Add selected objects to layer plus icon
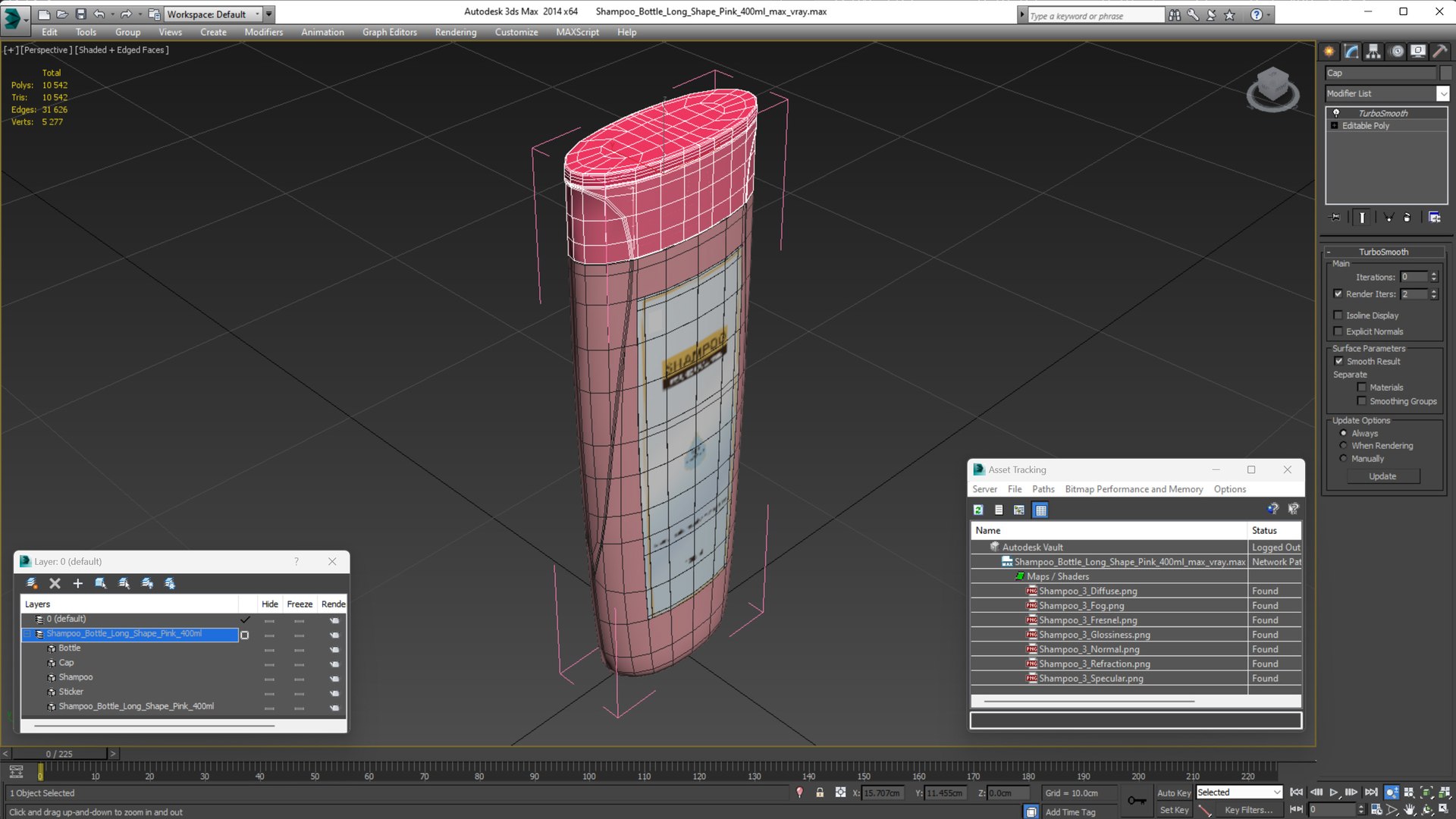This screenshot has width=1456, height=819. coord(77,583)
